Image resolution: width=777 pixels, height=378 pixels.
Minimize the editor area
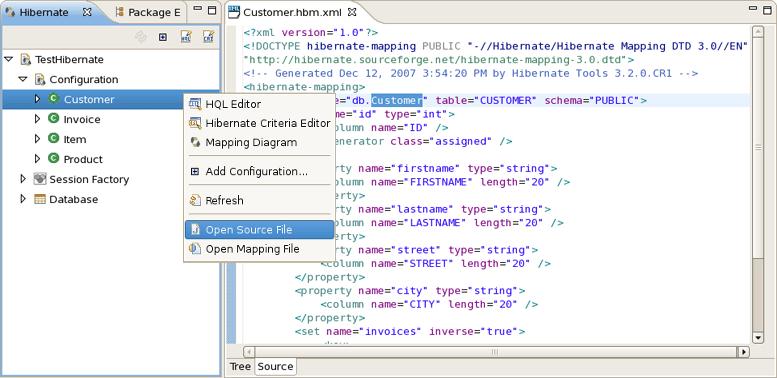coord(754,8)
